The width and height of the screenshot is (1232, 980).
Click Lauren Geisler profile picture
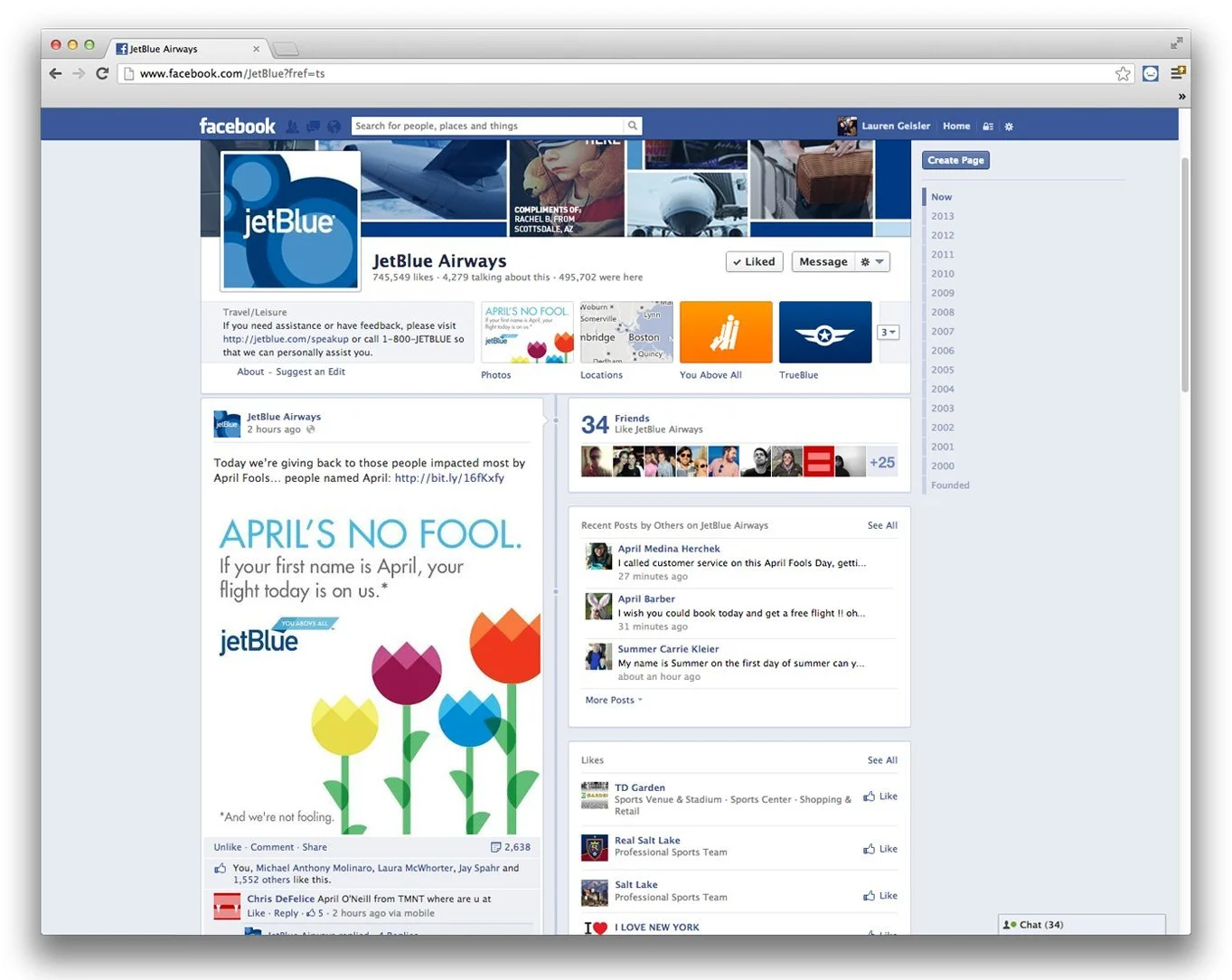[x=847, y=126]
